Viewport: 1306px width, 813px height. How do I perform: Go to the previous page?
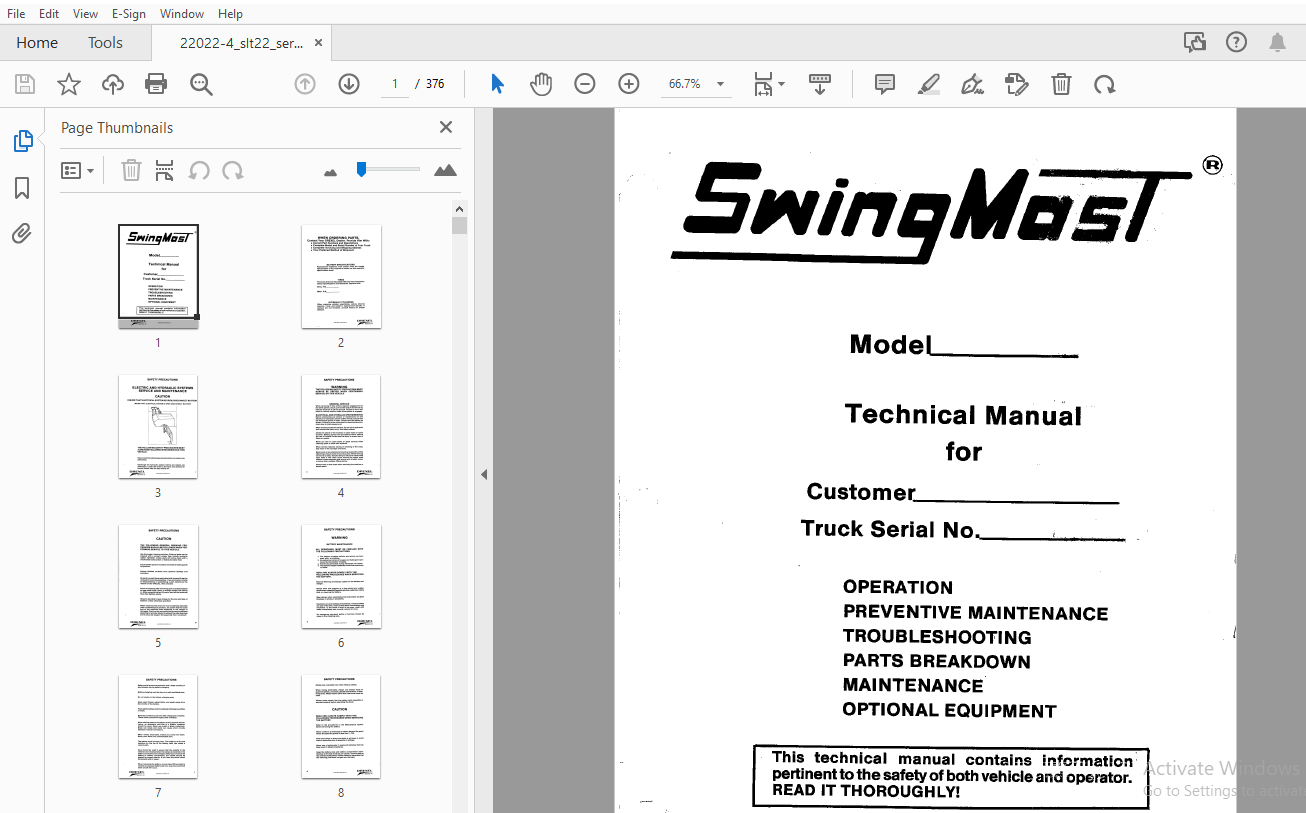(305, 84)
